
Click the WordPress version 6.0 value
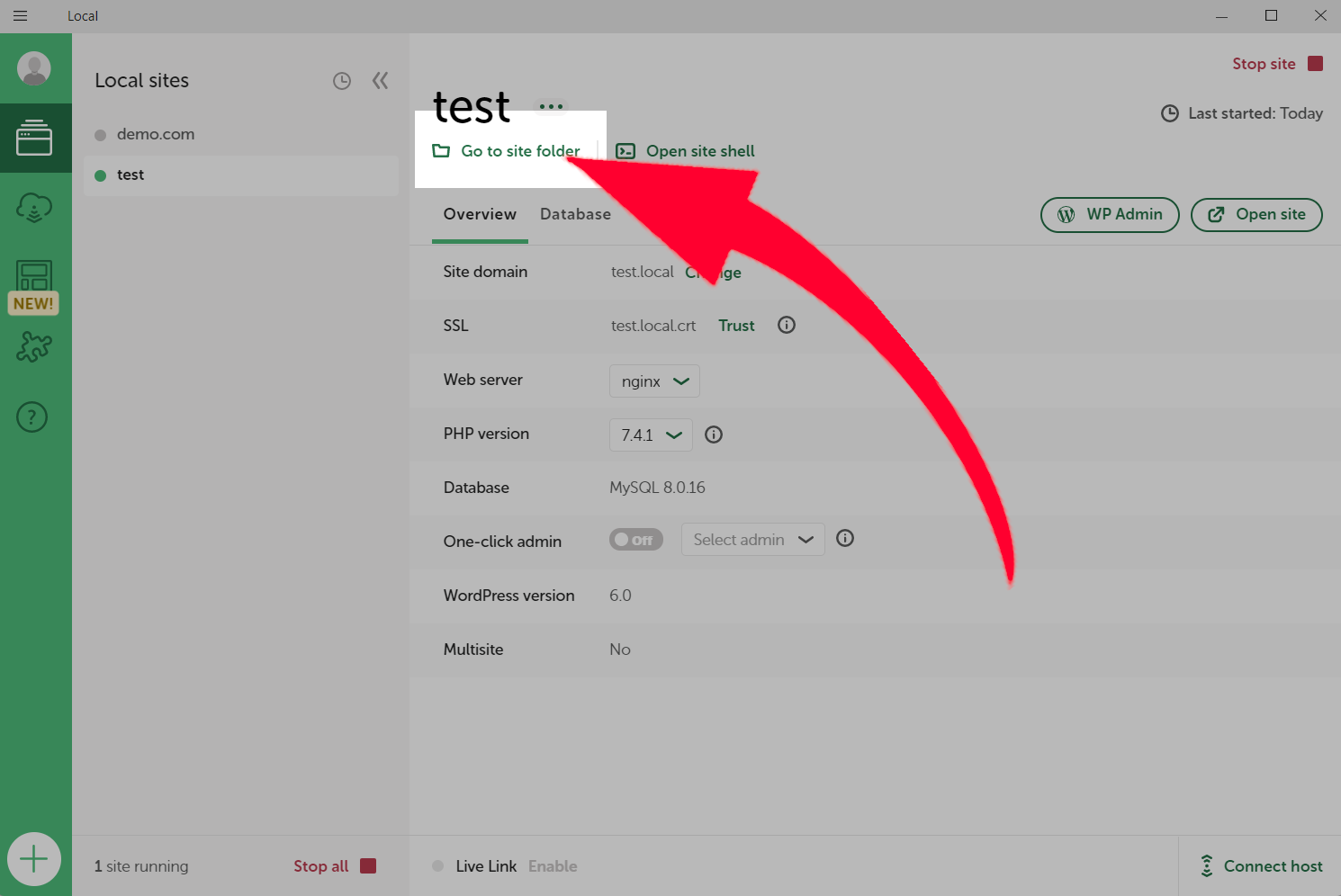(x=620, y=596)
